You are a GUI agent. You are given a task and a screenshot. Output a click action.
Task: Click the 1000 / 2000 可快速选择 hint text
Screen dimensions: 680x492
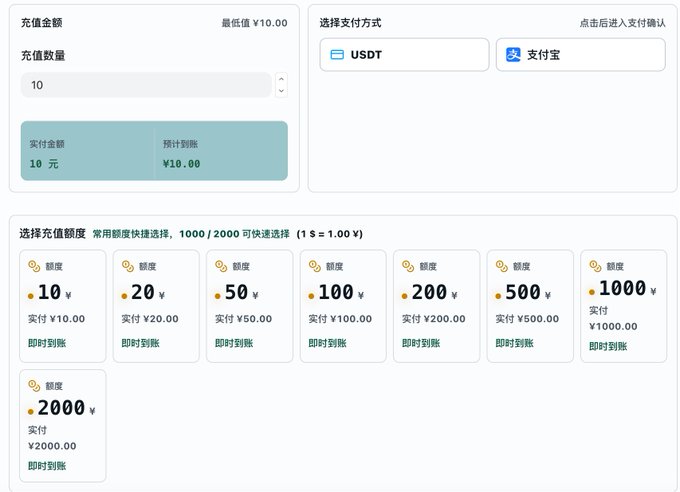click(234, 234)
